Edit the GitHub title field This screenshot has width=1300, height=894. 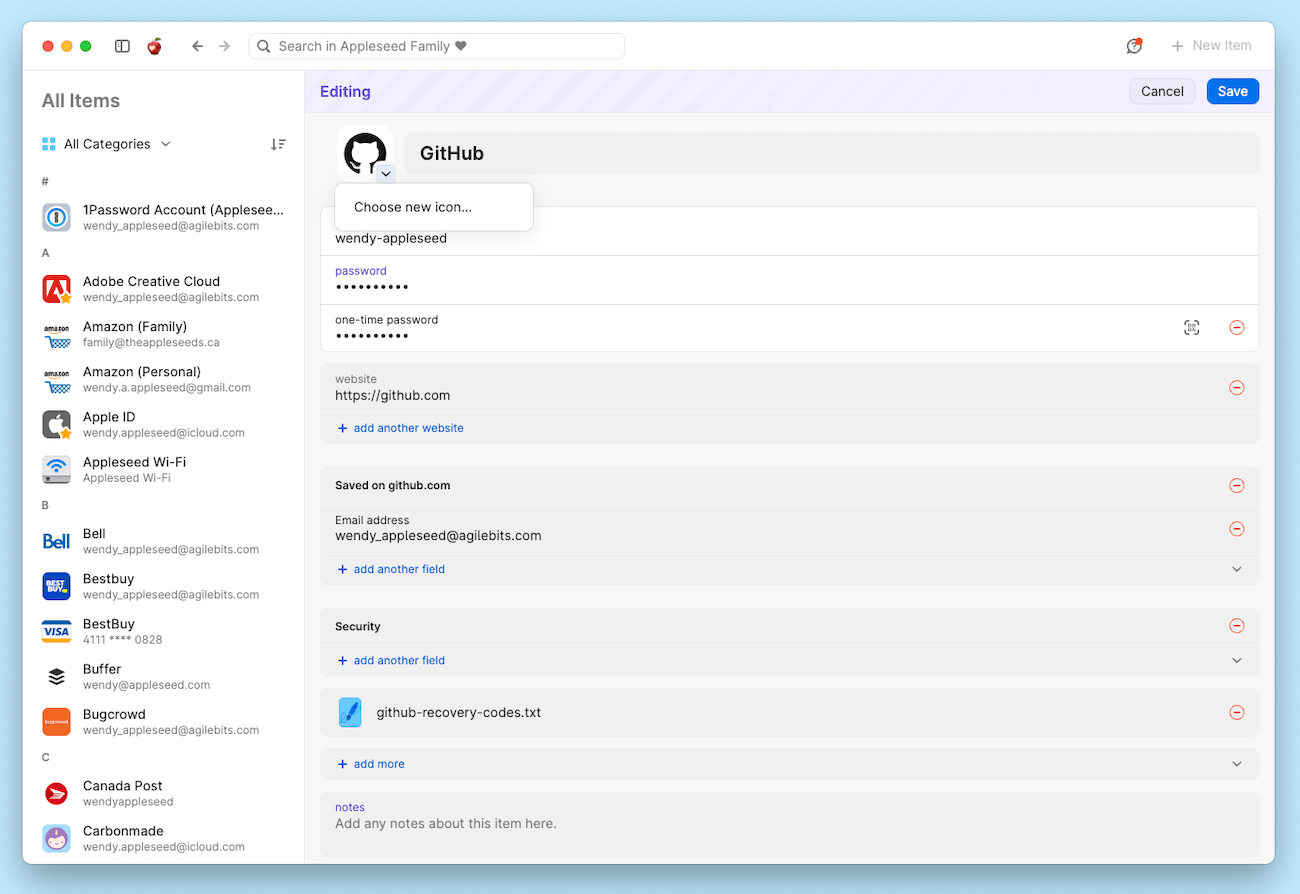click(832, 153)
